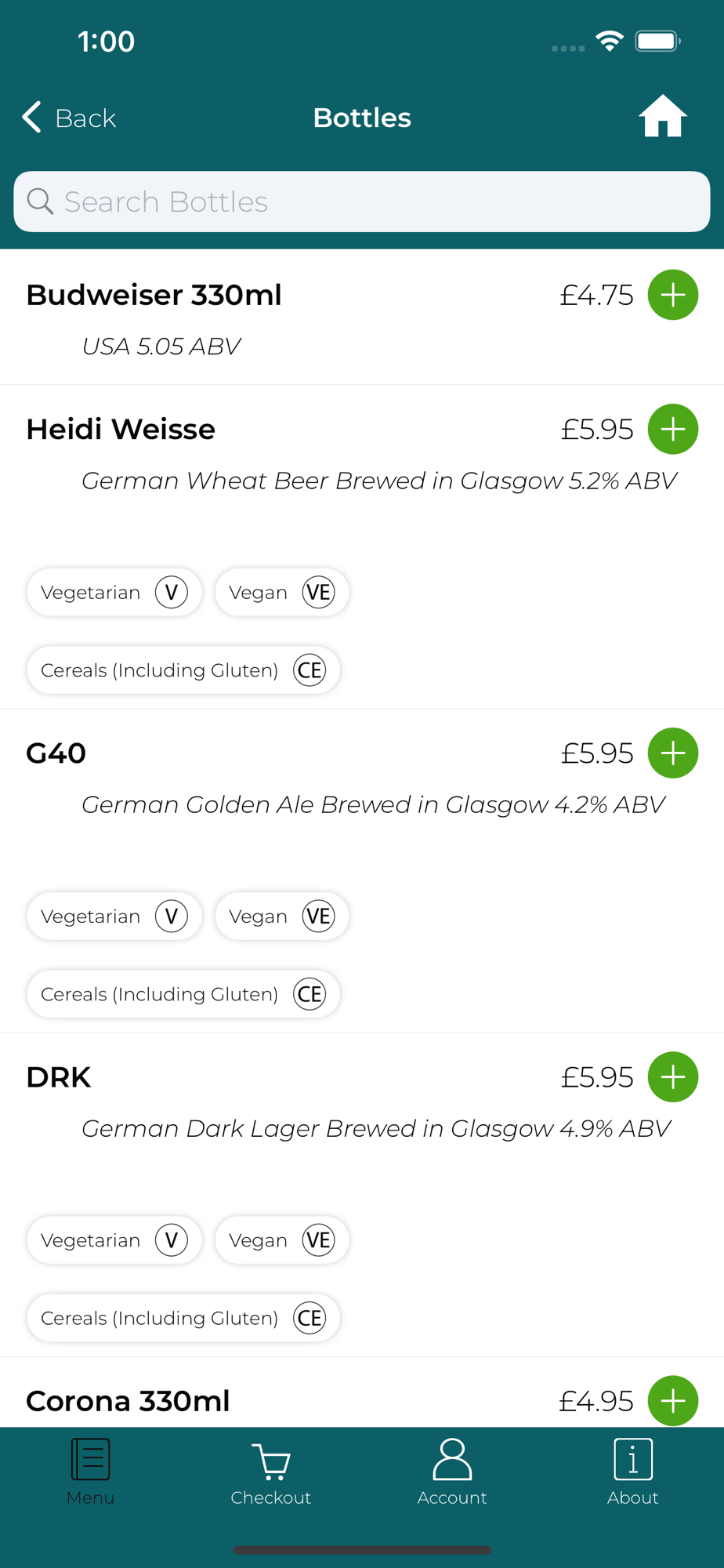Go back using the Back chevron
Viewport: 724px width, 1568px height.
[x=69, y=118]
